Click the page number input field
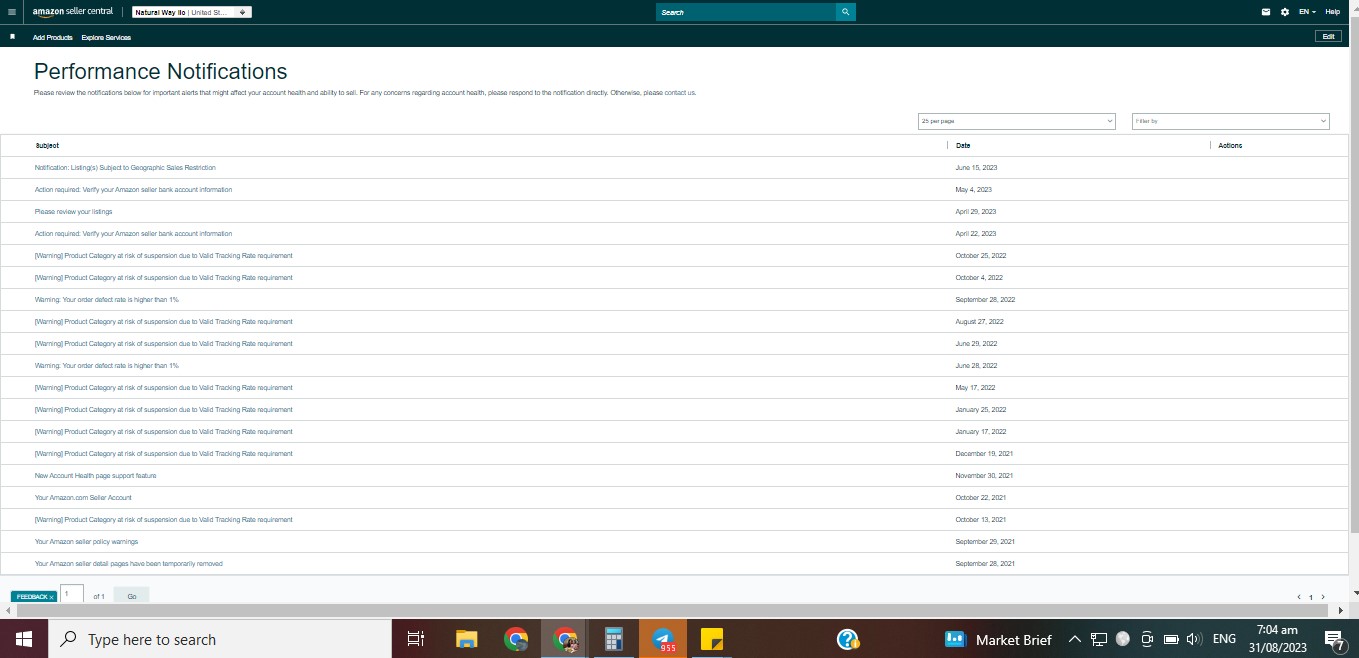The image size is (1359, 658). [x=72, y=594]
